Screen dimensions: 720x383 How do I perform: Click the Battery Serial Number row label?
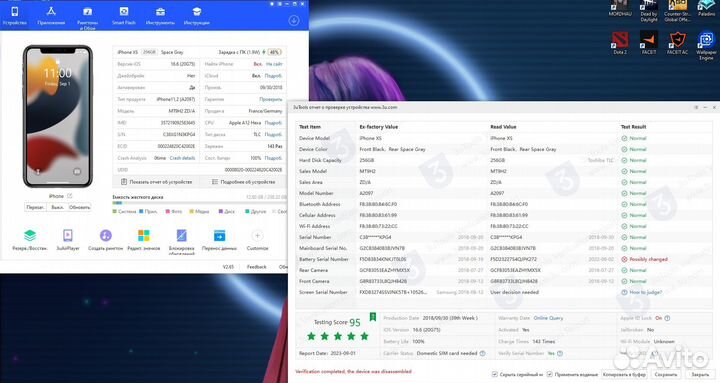(x=324, y=259)
